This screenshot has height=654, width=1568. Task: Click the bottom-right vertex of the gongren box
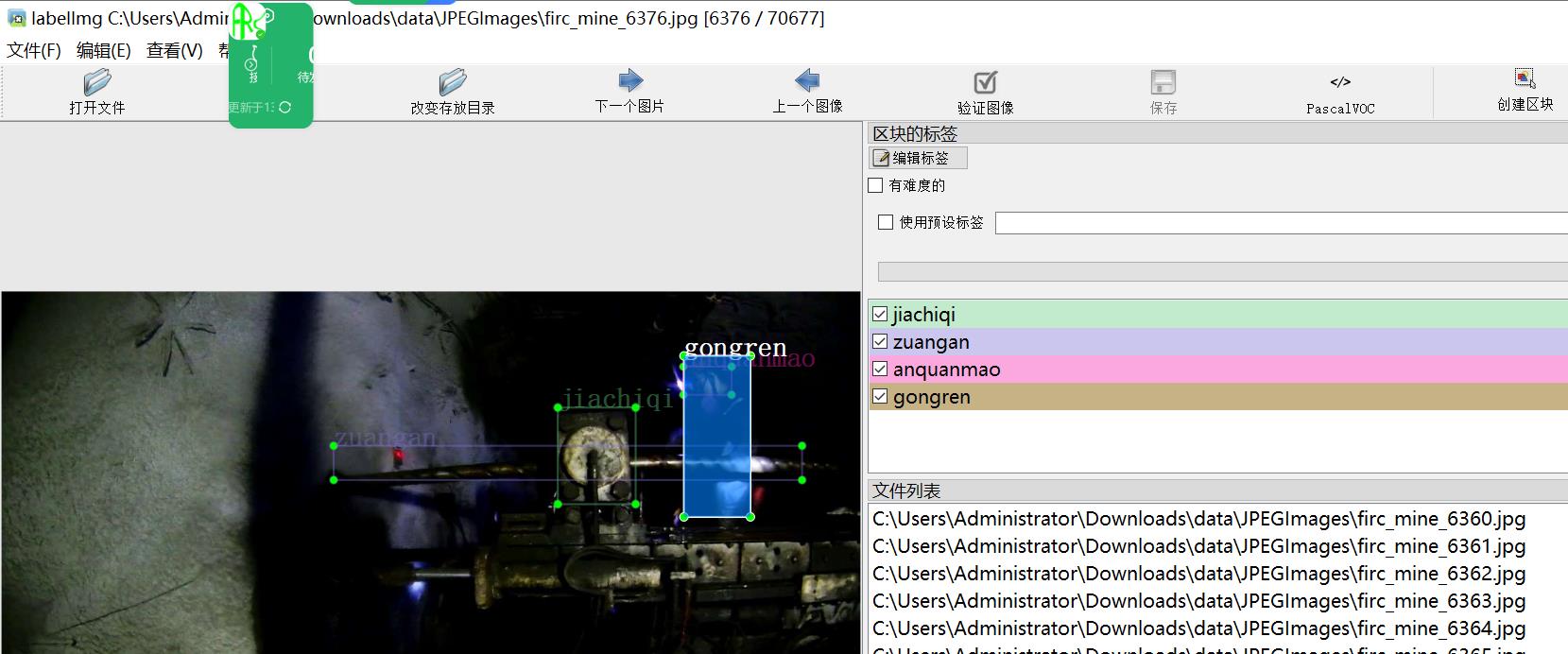[x=750, y=517]
